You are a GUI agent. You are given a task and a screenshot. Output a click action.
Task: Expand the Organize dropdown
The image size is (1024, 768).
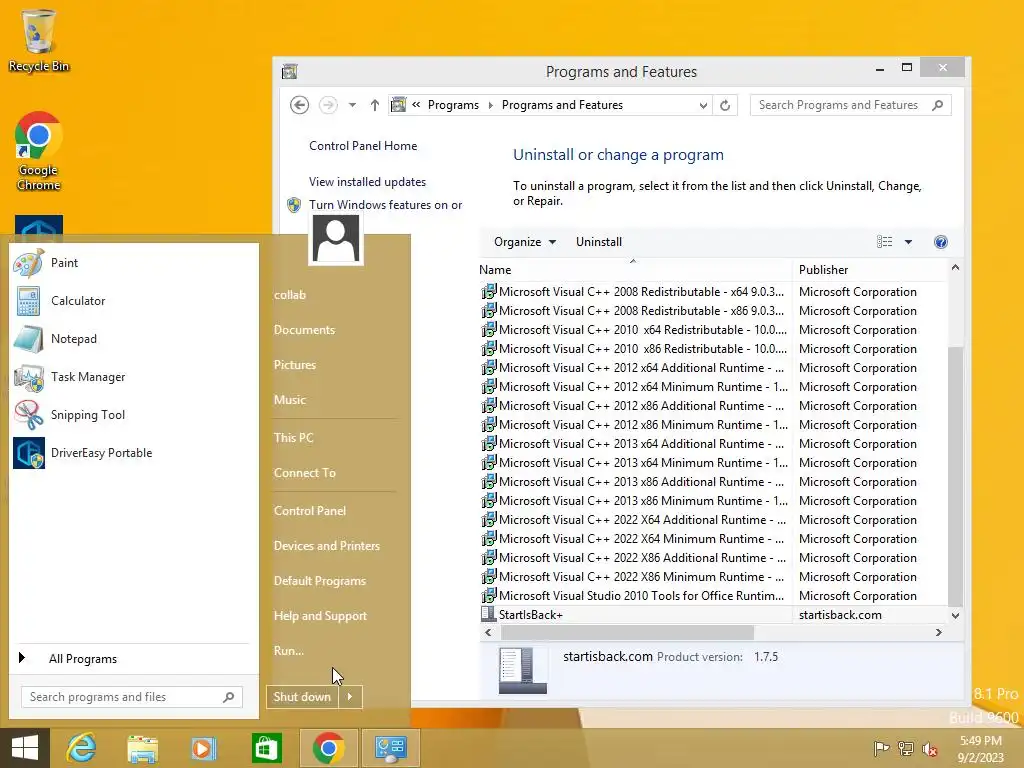(524, 242)
